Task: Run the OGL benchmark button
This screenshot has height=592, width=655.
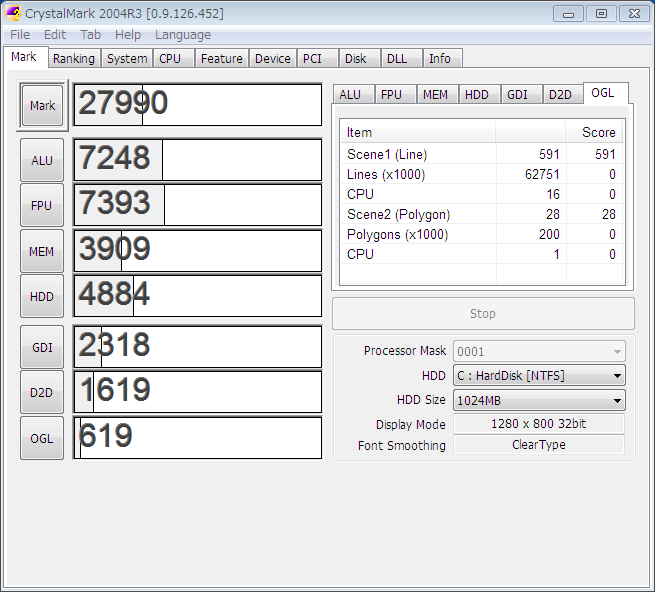Action: point(42,438)
